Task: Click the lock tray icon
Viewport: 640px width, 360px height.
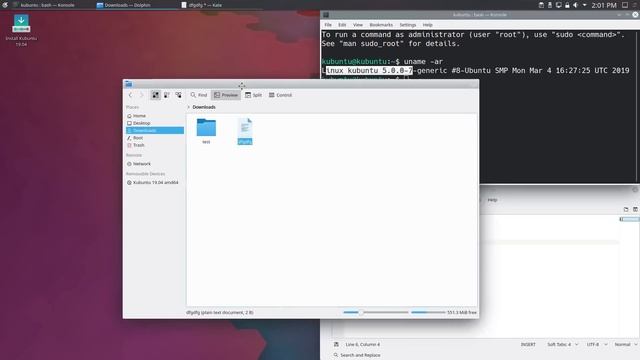Action: click(567, 5)
